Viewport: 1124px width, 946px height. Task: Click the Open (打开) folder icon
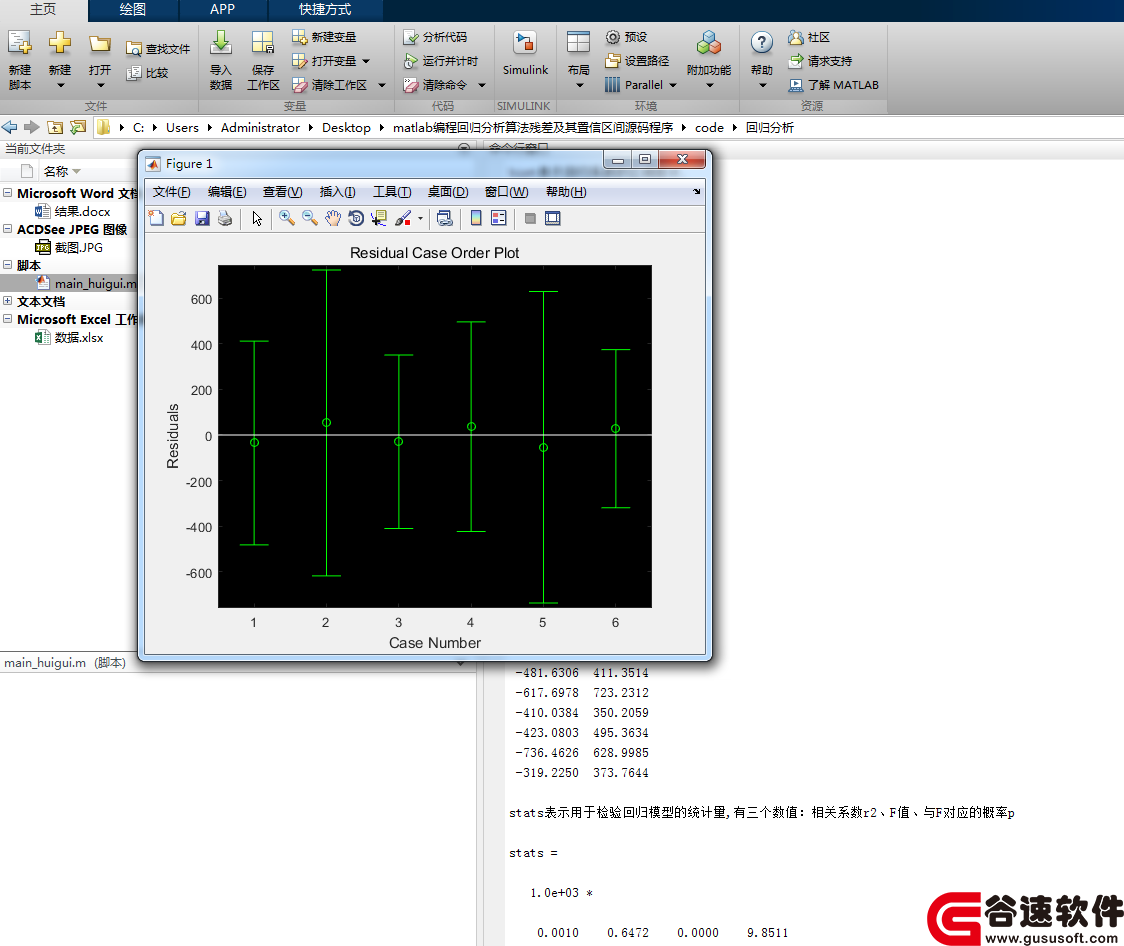point(100,44)
